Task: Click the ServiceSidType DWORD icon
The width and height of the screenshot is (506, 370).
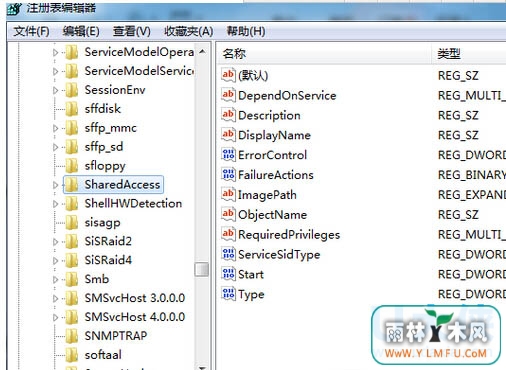Action: pyautogui.click(x=228, y=254)
